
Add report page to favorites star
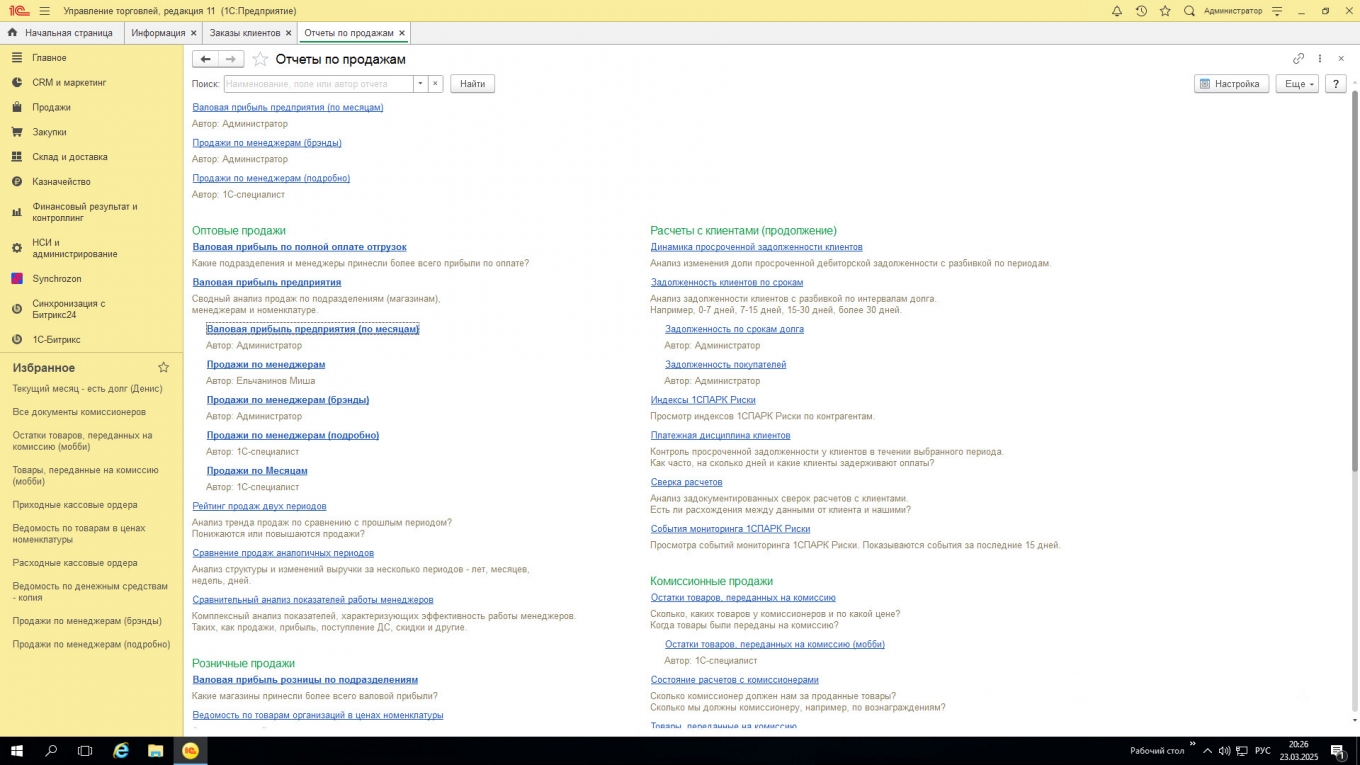260,59
